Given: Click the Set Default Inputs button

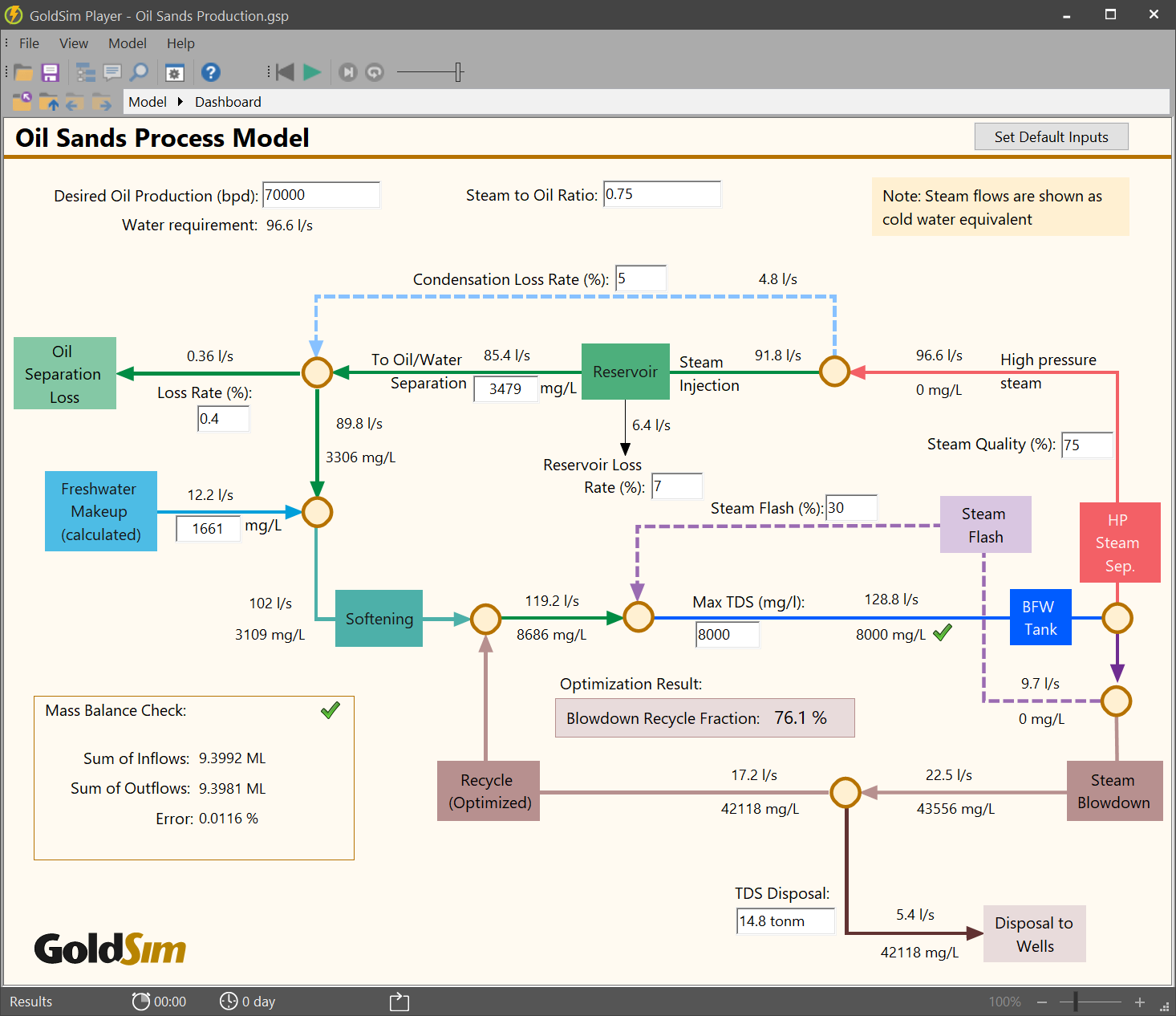Looking at the screenshot, I should pos(1051,136).
